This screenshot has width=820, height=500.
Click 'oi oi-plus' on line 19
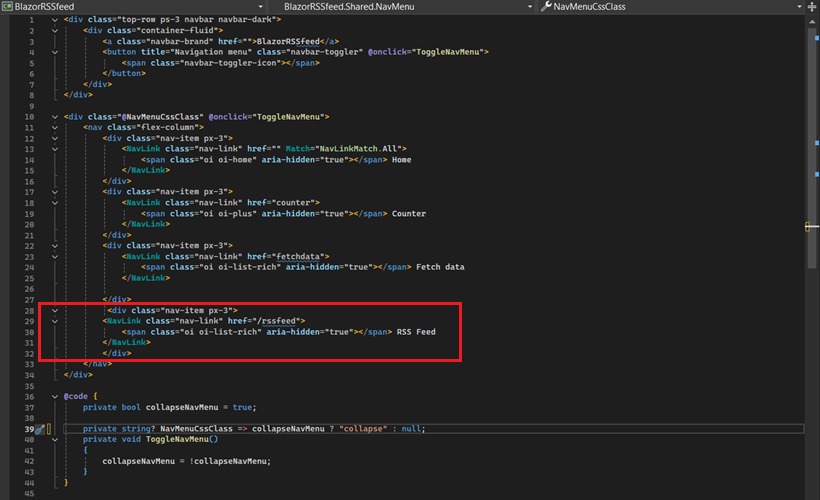(227, 213)
